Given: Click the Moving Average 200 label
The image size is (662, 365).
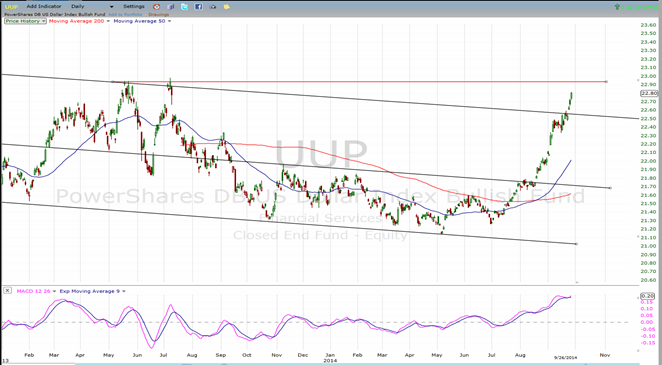Looking at the screenshot, I should tap(77, 21).
